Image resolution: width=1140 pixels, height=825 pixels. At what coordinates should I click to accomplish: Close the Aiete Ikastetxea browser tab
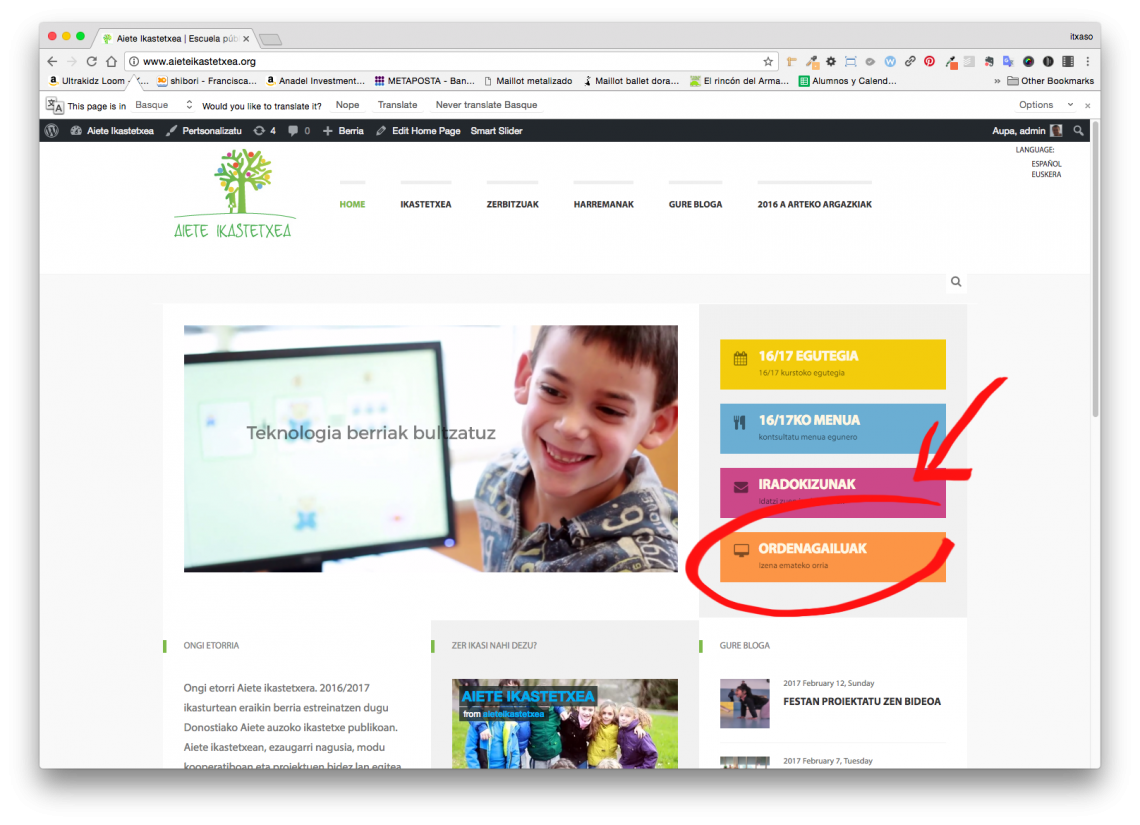click(x=246, y=39)
